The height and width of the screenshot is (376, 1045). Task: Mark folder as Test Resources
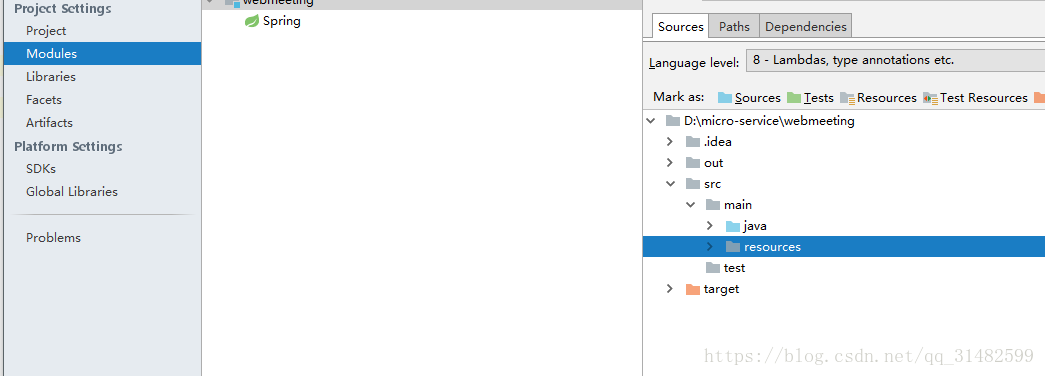coord(976,97)
